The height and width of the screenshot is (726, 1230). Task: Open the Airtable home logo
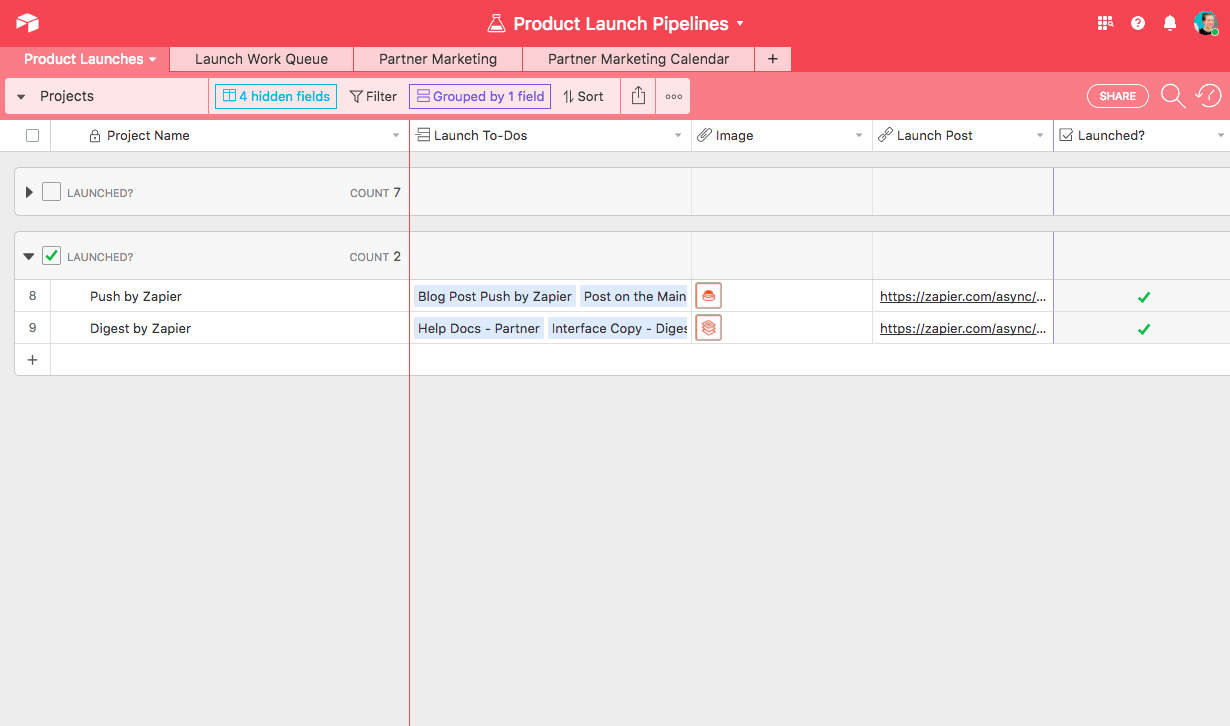pos(27,23)
